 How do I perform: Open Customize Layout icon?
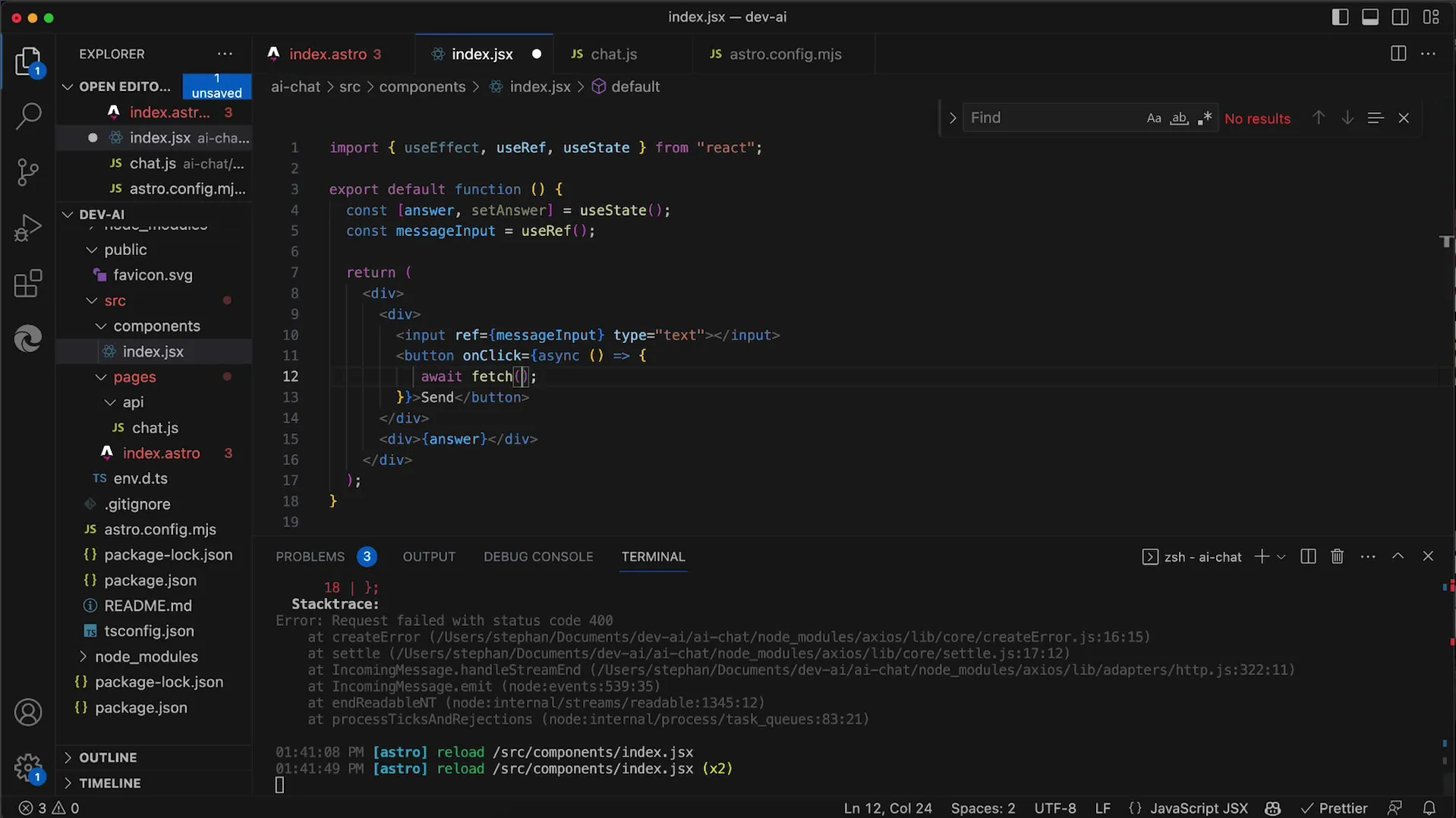pos(1431,17)
